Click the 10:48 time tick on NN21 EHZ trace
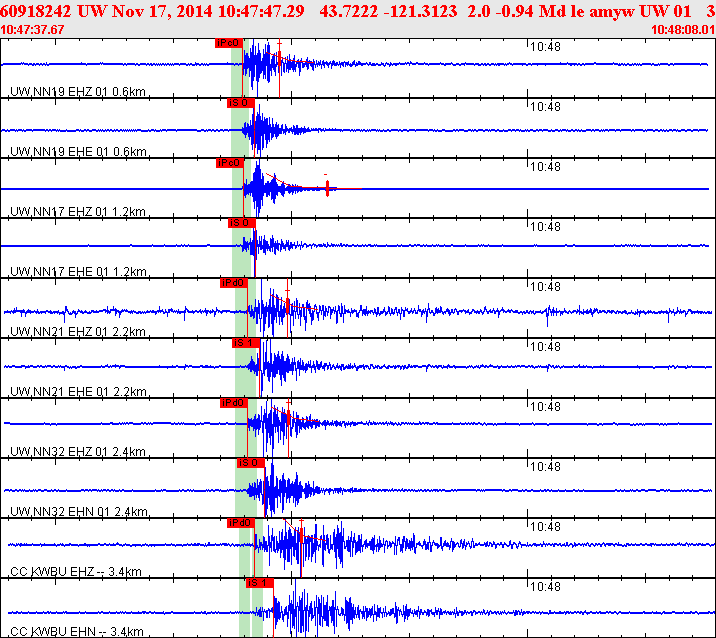 click(545, 287)
